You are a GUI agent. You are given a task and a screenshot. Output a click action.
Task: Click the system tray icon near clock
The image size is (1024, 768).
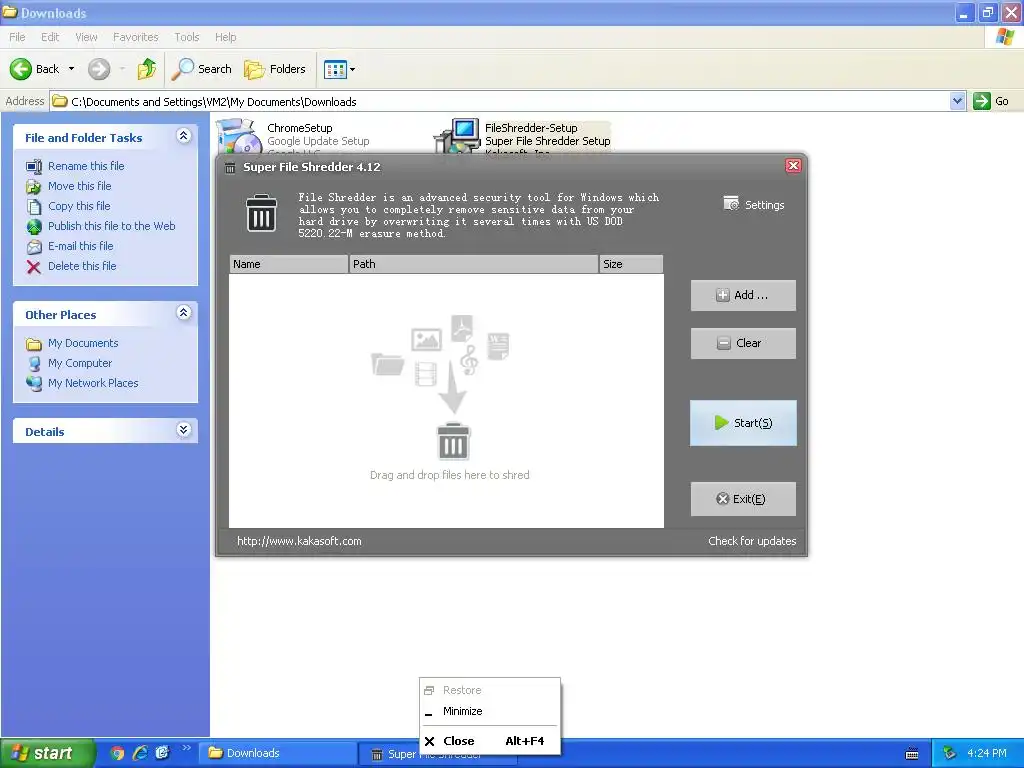pyautogui.click(x=950, y=753)
